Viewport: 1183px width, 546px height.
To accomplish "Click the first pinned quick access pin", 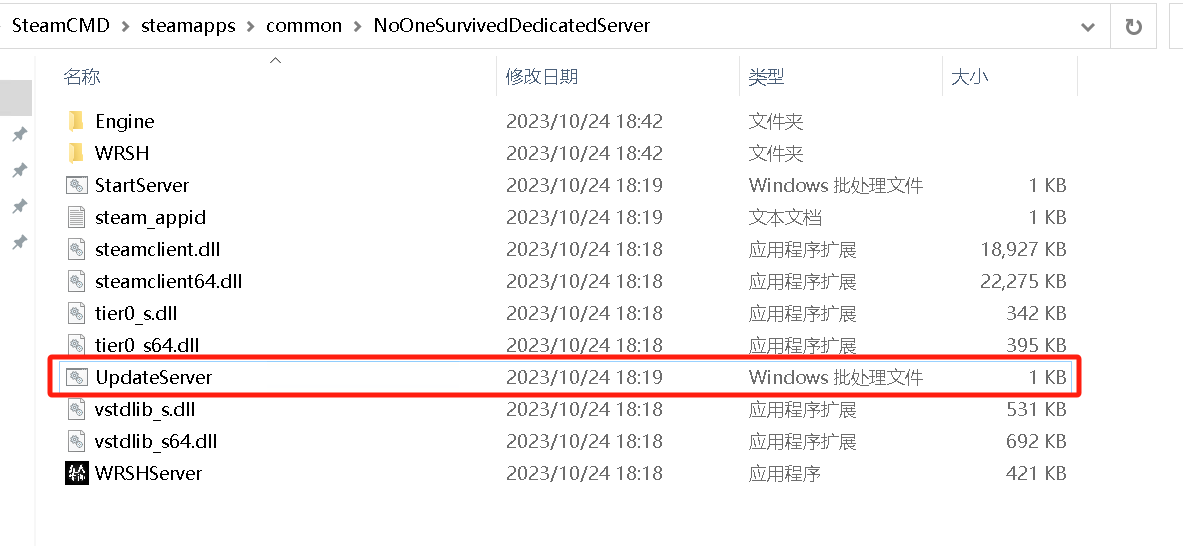I will point(19,135).
